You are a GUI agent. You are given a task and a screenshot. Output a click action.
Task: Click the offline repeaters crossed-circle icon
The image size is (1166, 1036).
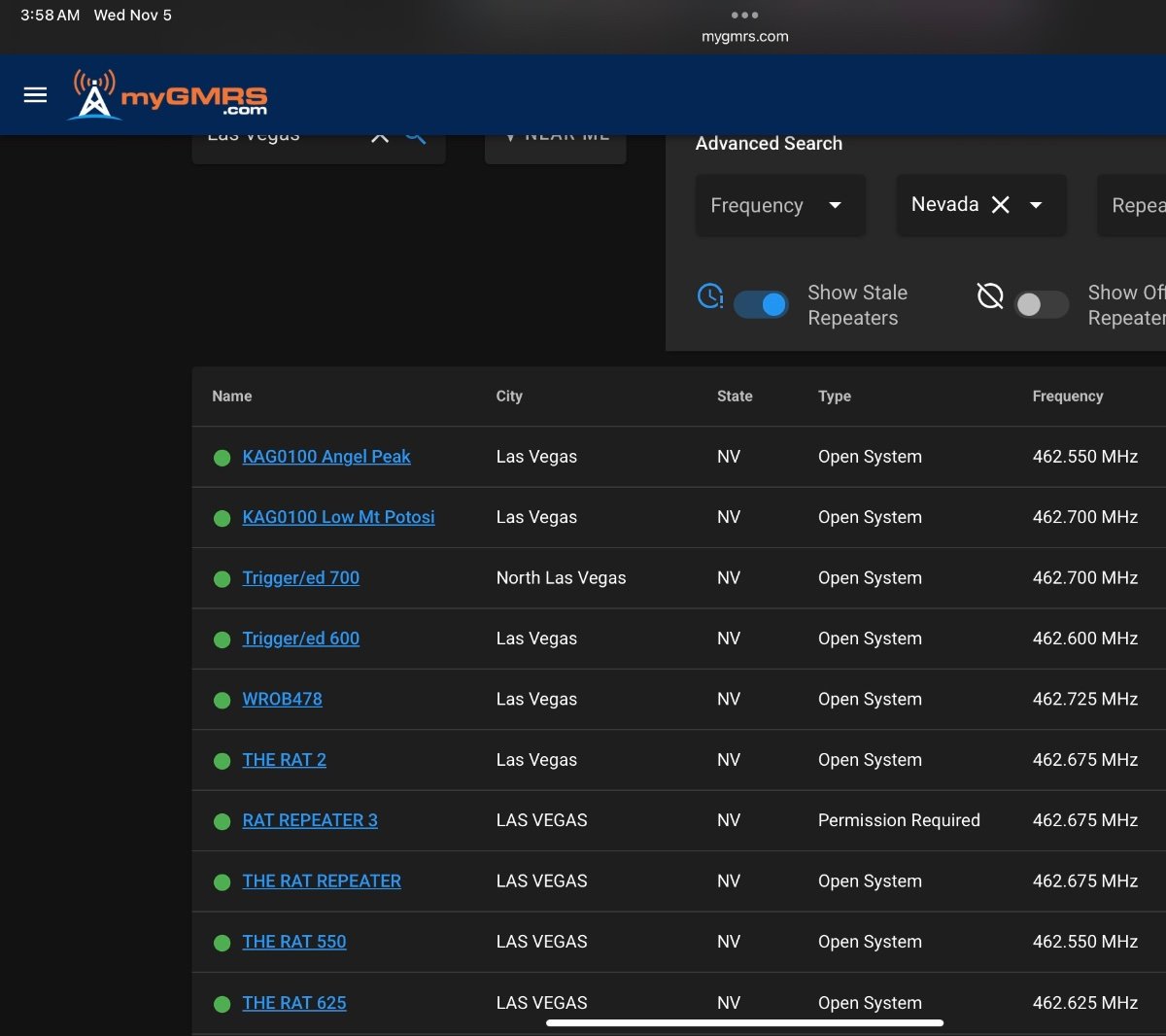click(989, 295)
